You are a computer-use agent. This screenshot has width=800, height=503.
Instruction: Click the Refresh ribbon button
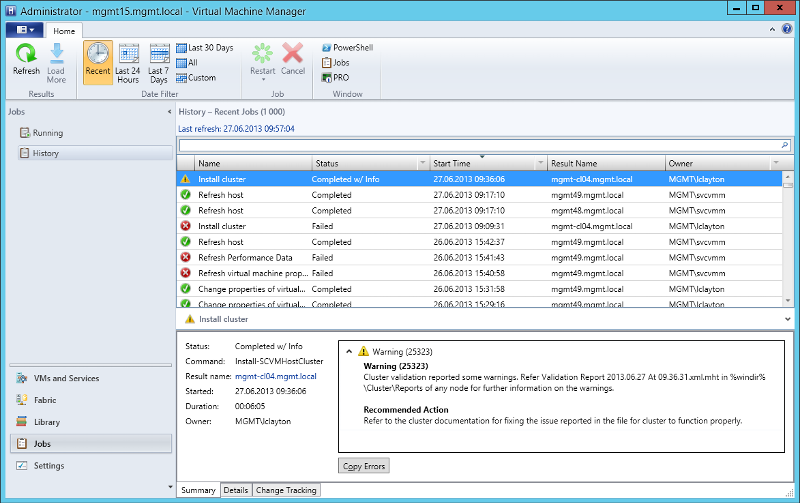[x=26, y=60]
